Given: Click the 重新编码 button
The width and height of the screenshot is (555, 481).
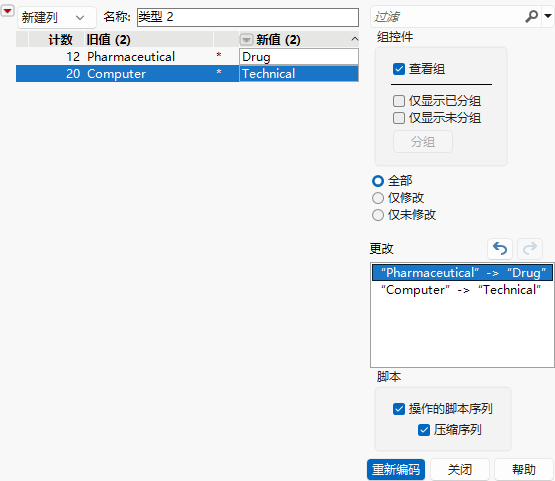Looking at the screenshot, I should coord(396,470).
